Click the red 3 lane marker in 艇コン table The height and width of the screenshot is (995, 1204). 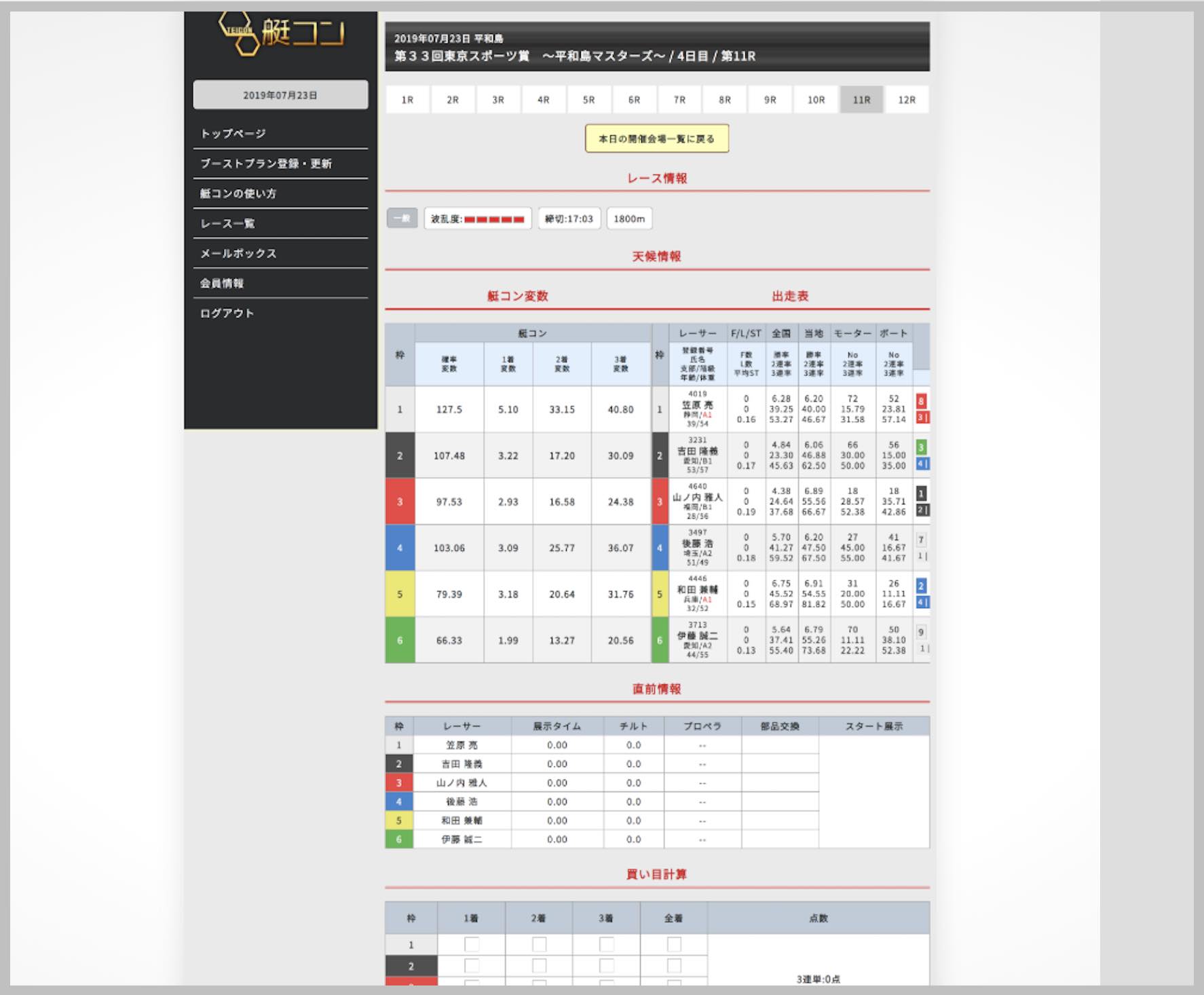point(400,502)
